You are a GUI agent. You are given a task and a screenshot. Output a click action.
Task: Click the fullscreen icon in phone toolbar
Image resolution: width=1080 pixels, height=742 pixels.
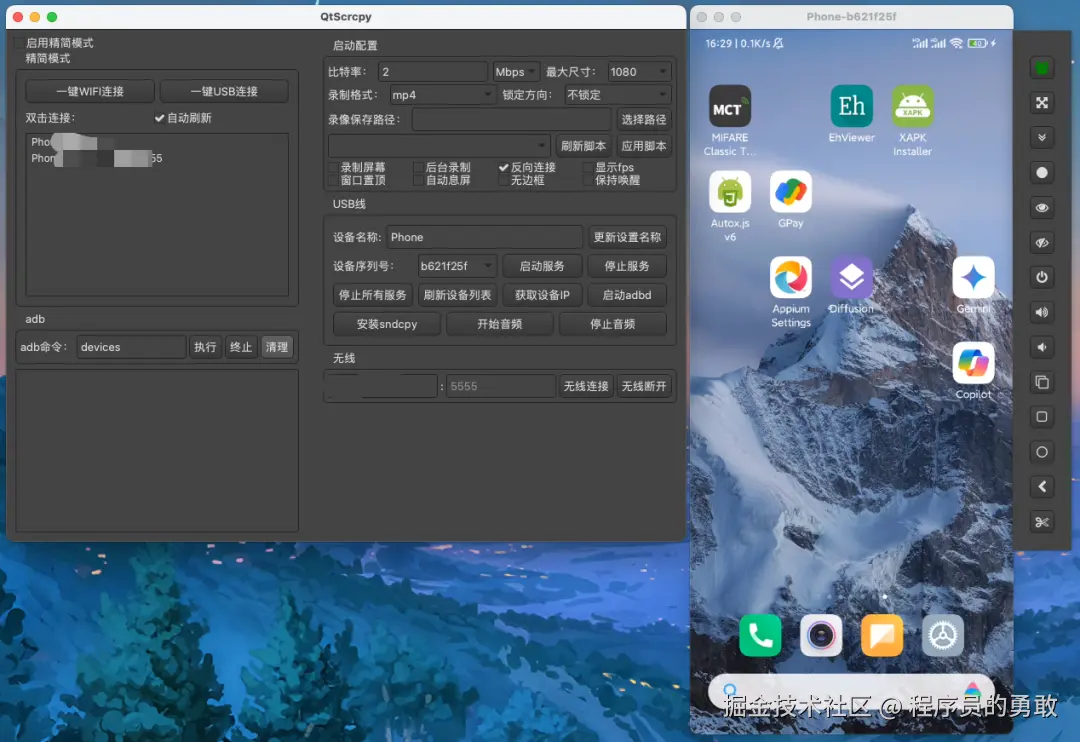[1041, 103]
